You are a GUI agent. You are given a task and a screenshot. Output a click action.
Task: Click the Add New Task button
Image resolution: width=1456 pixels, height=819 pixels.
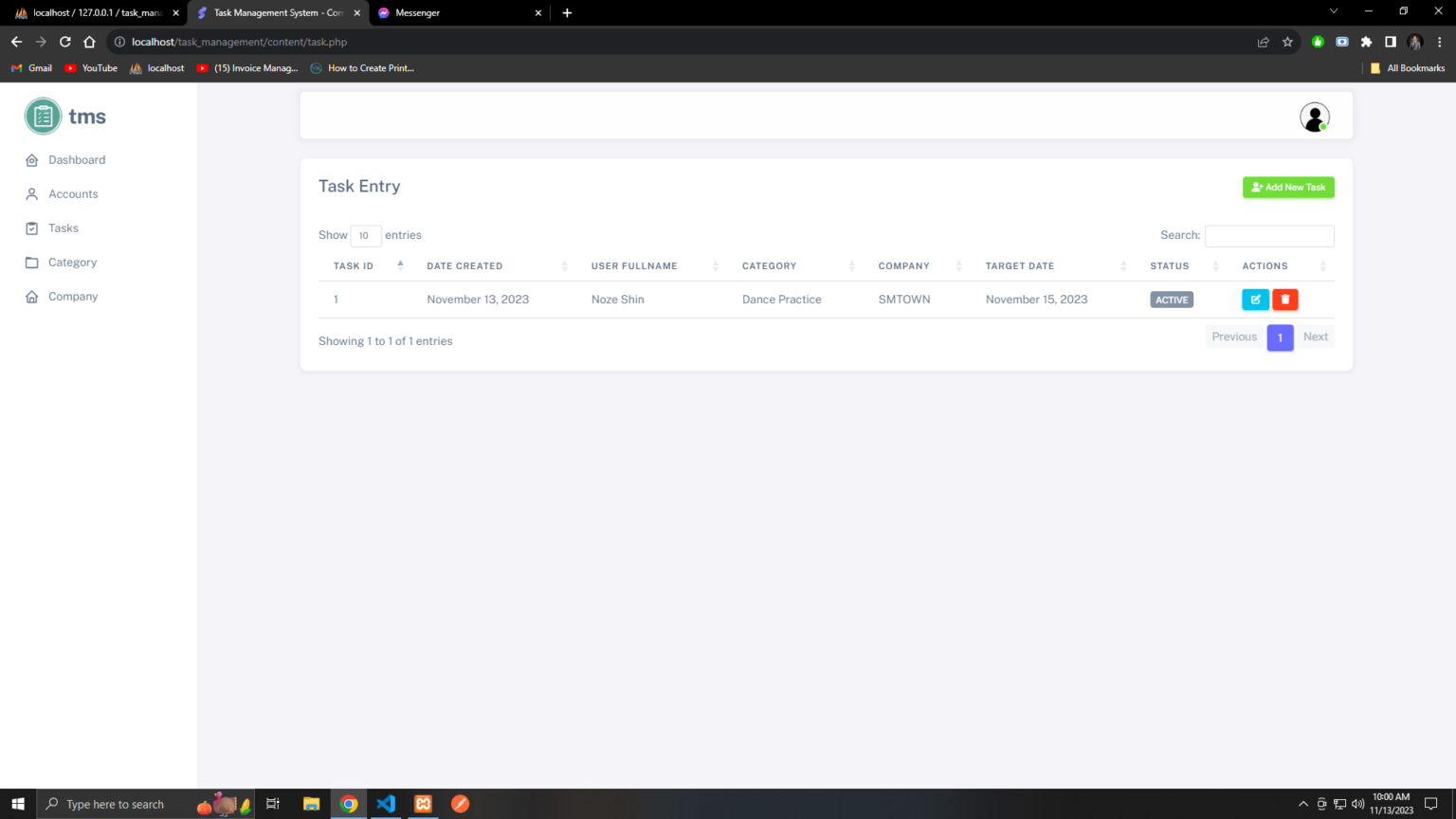click(1288, 187)
